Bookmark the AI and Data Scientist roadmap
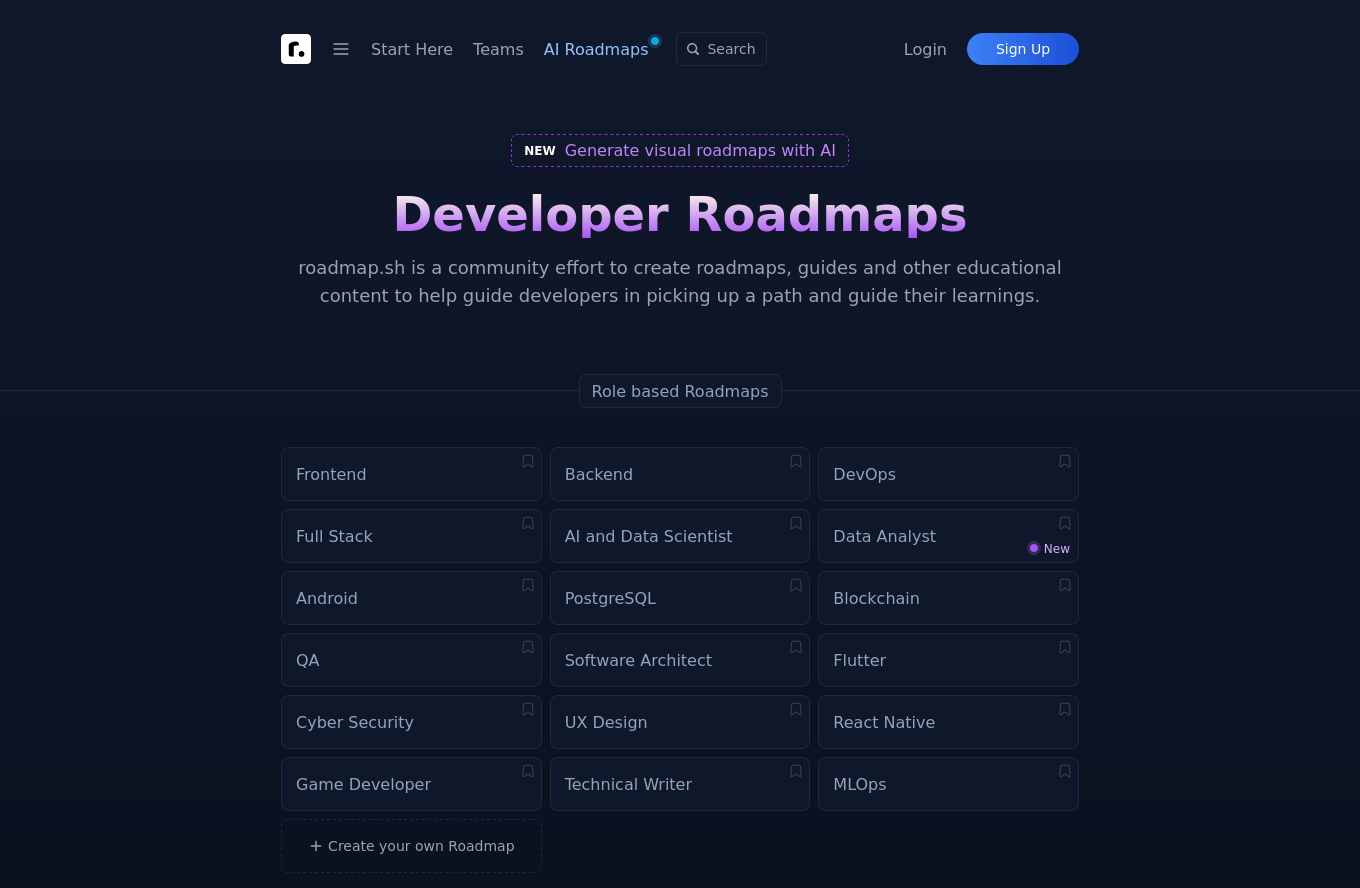 pos(796,523)
